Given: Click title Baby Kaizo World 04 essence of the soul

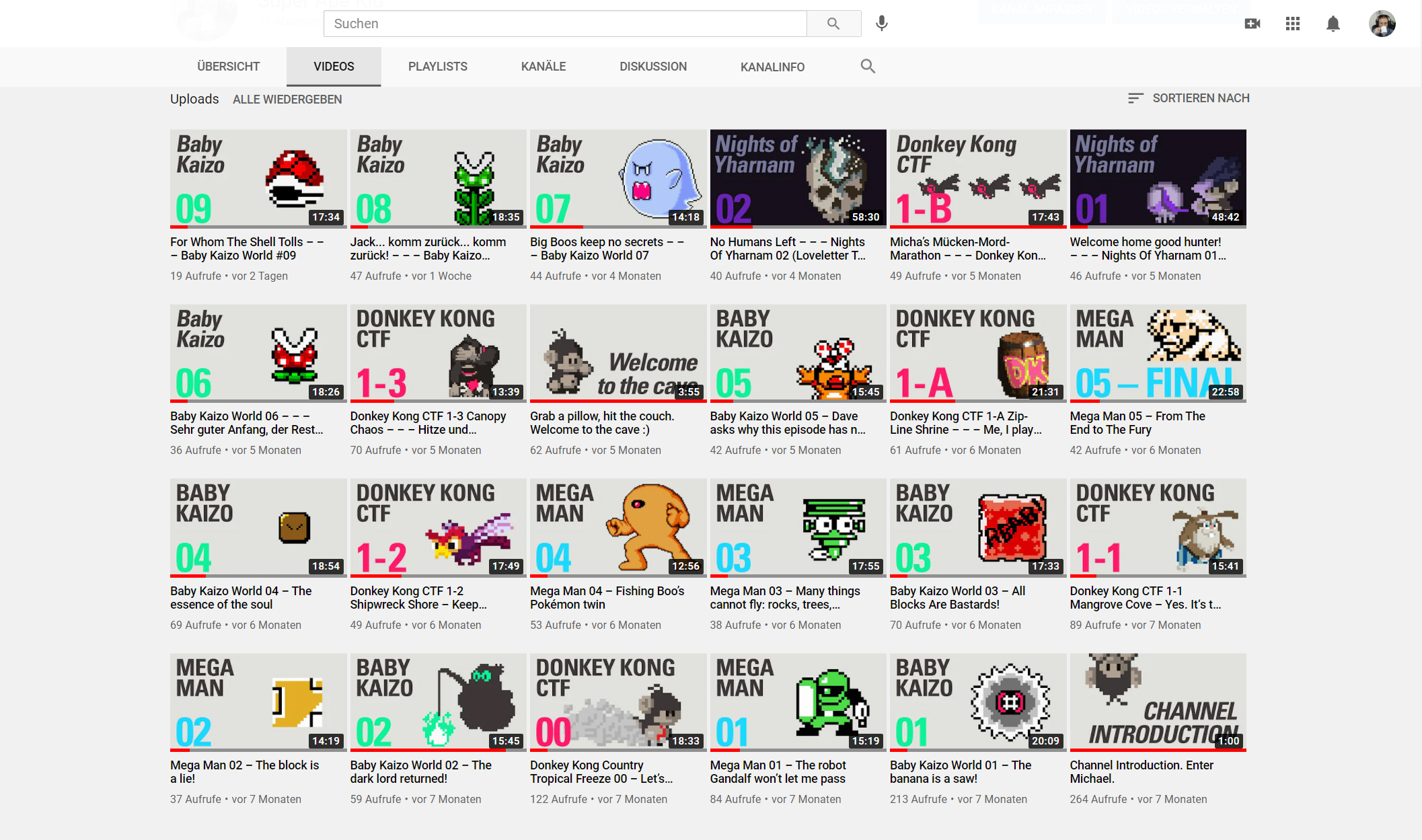Looking at the screenshot, I should click(241, 597).
